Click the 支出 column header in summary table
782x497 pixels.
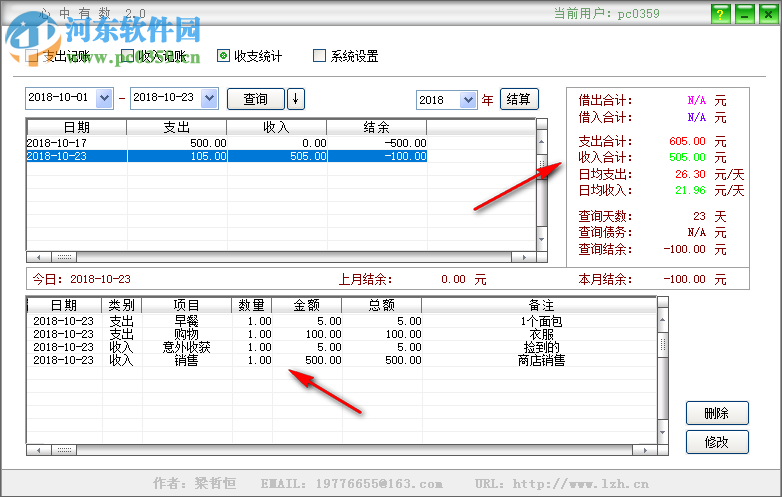177,127
